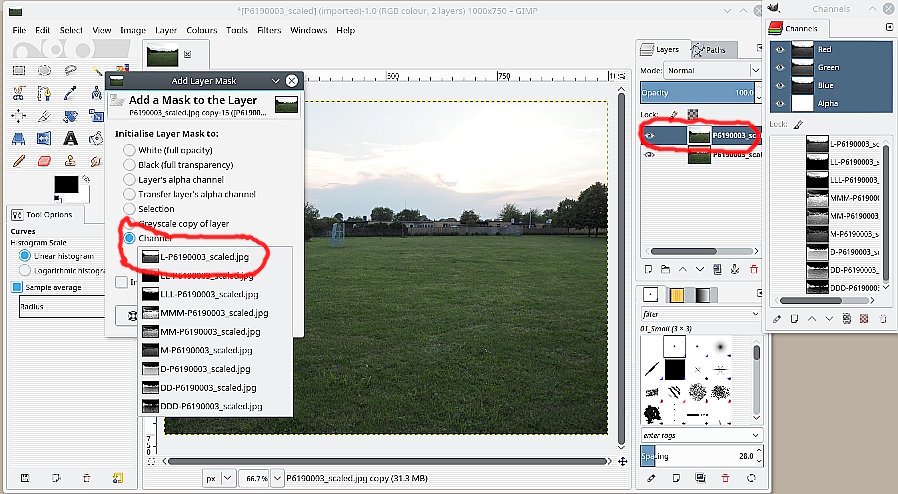Toggle the Sample average checkbox
Viewport: 898px width, 494px height.
pos(17,288)
